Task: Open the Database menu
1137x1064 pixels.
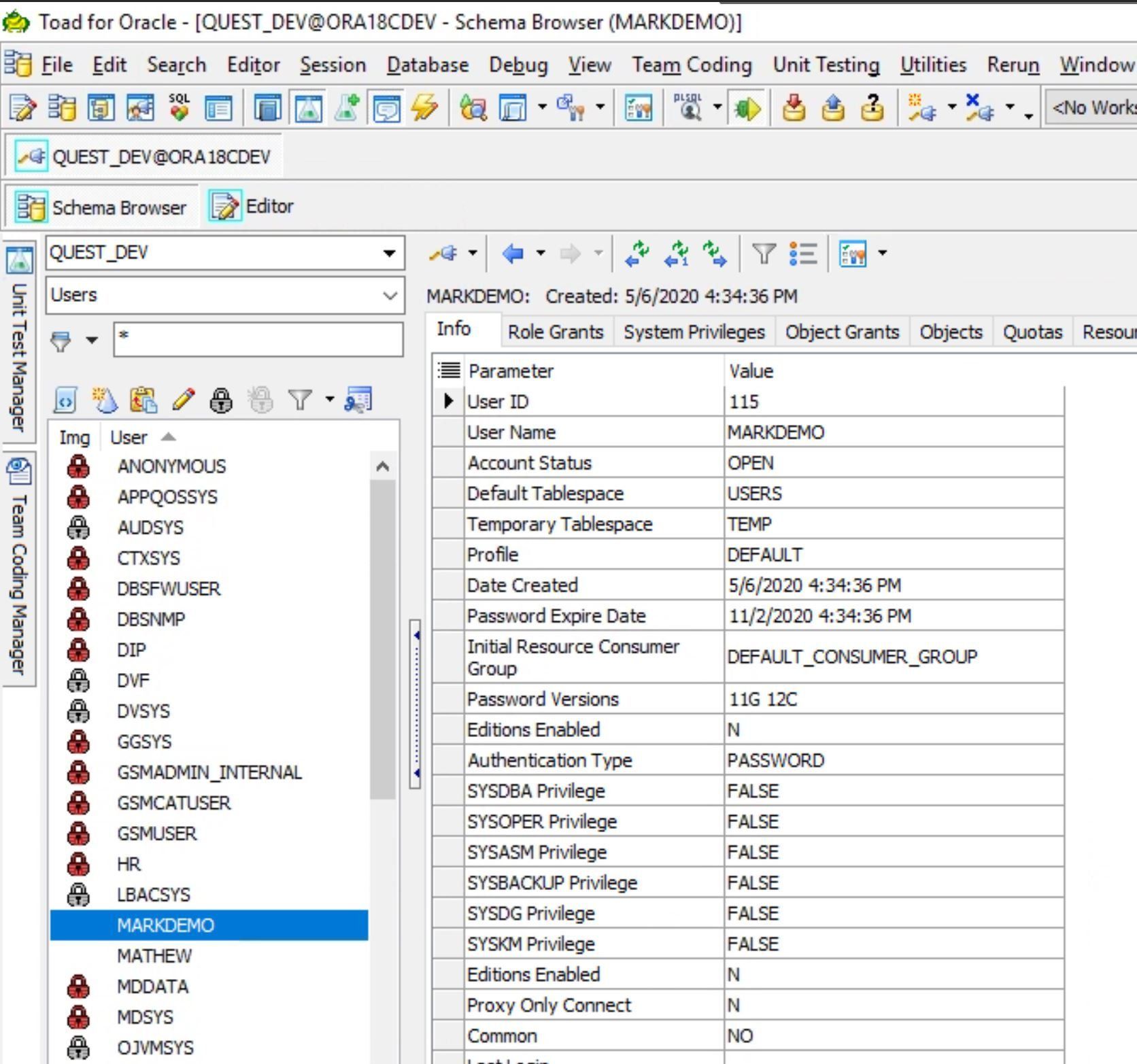Action: pos(428,65)
